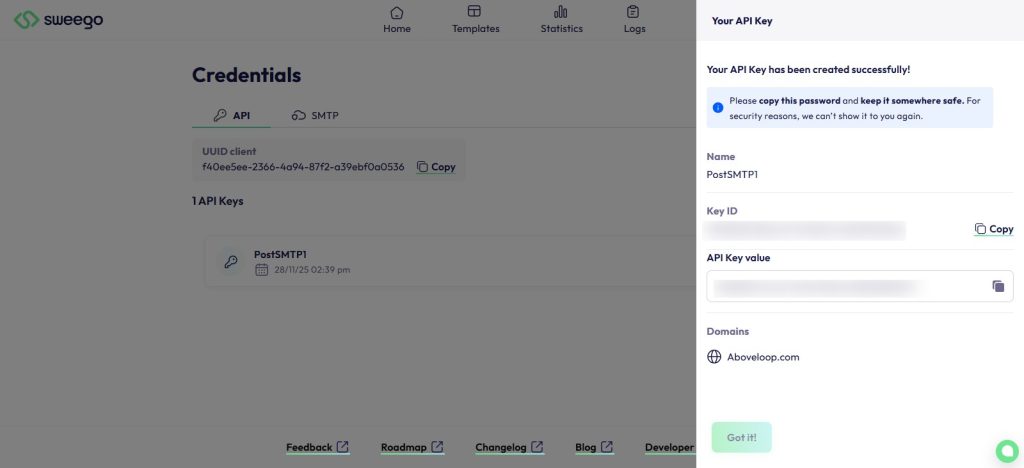This screenshot has width=1024, height=468.
Task: Open the Statistics chart icon
Action: [x=561, y=13]
